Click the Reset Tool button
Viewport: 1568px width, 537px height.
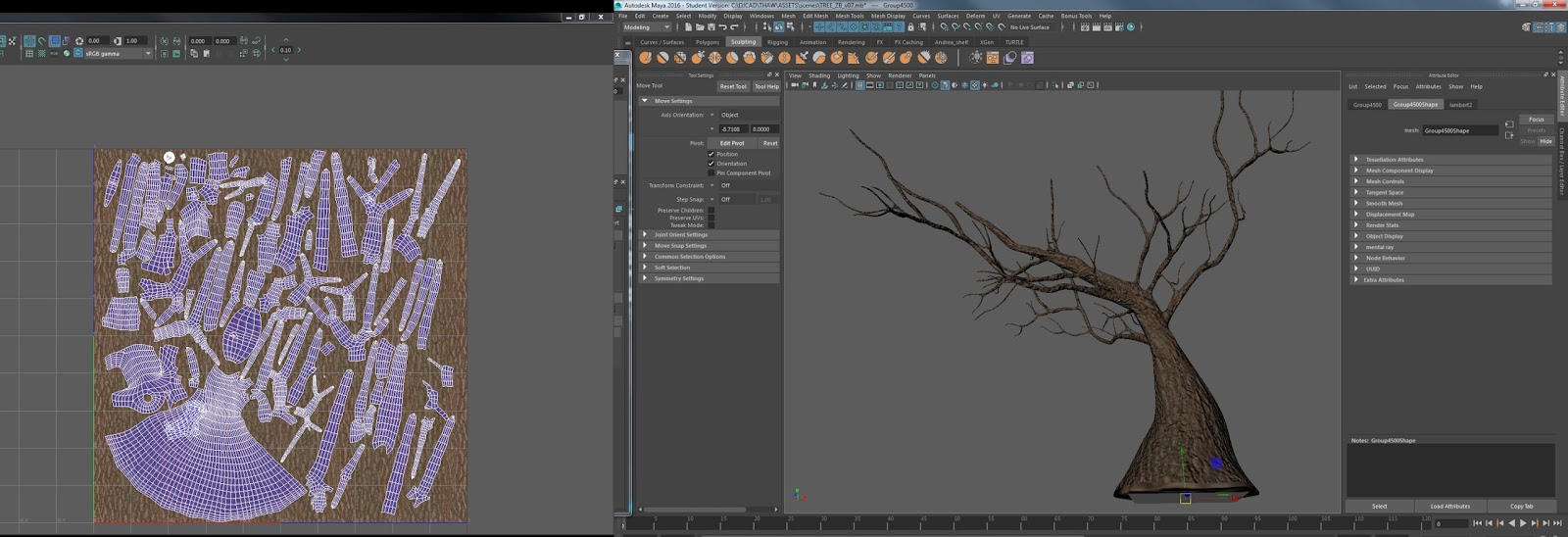[x=732, y=86]
